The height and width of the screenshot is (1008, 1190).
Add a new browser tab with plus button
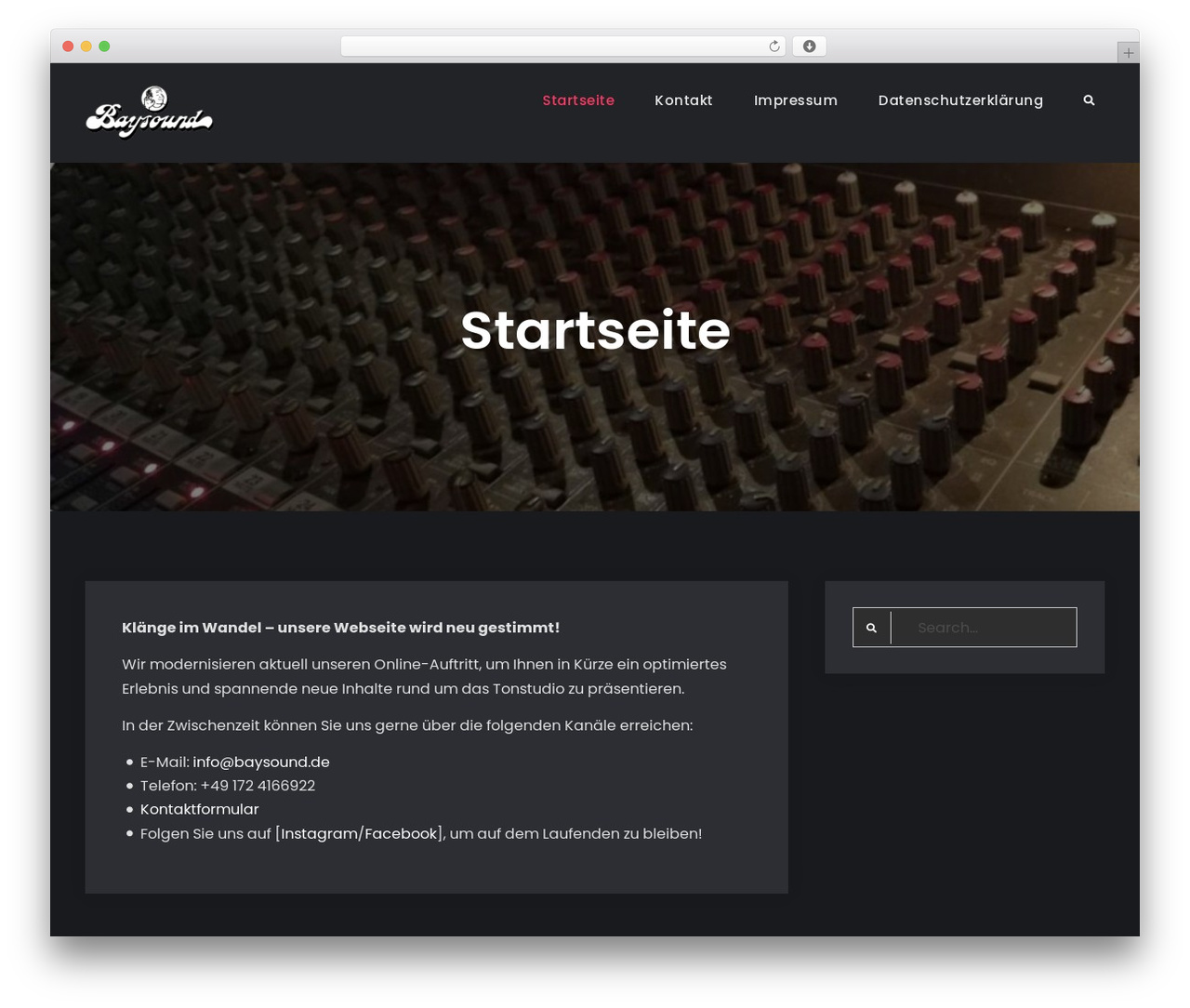pyautogui.click(x=1128, y=53)
